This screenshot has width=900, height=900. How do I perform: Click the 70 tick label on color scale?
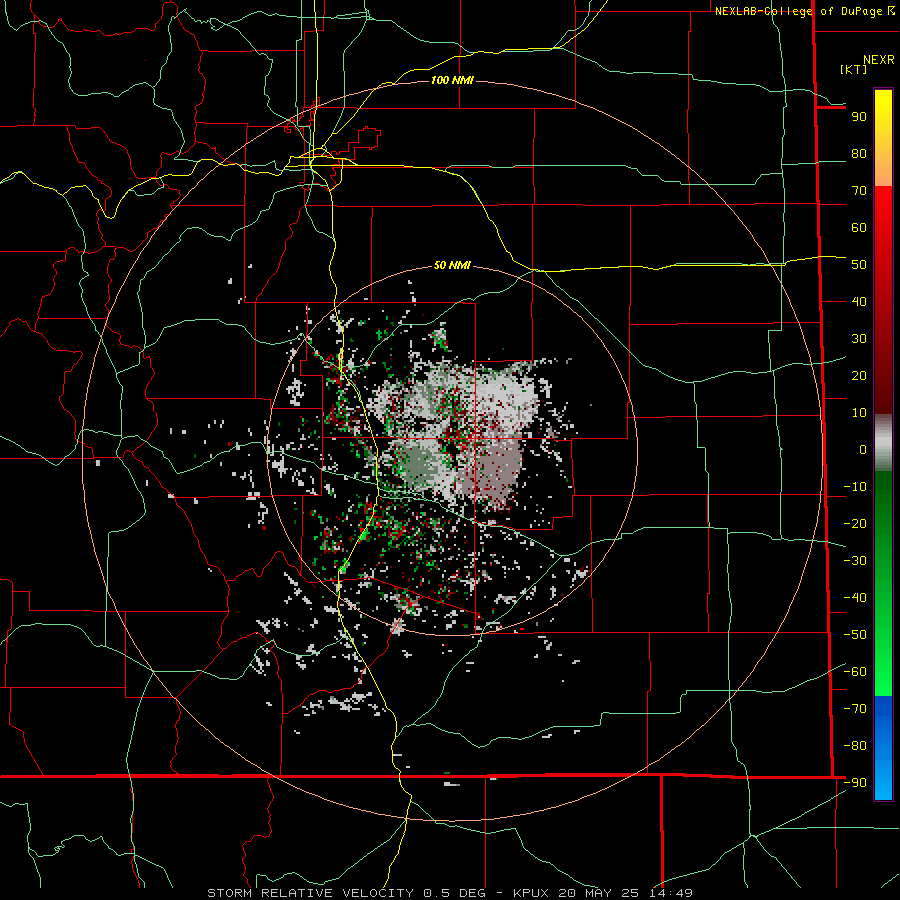click(x=859, y=191)
